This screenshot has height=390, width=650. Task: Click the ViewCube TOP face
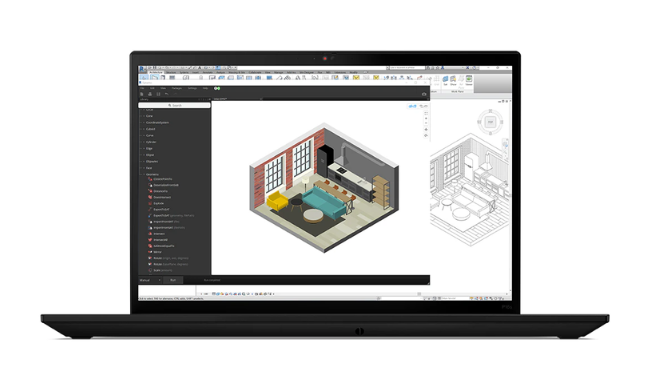pos(490,122)
